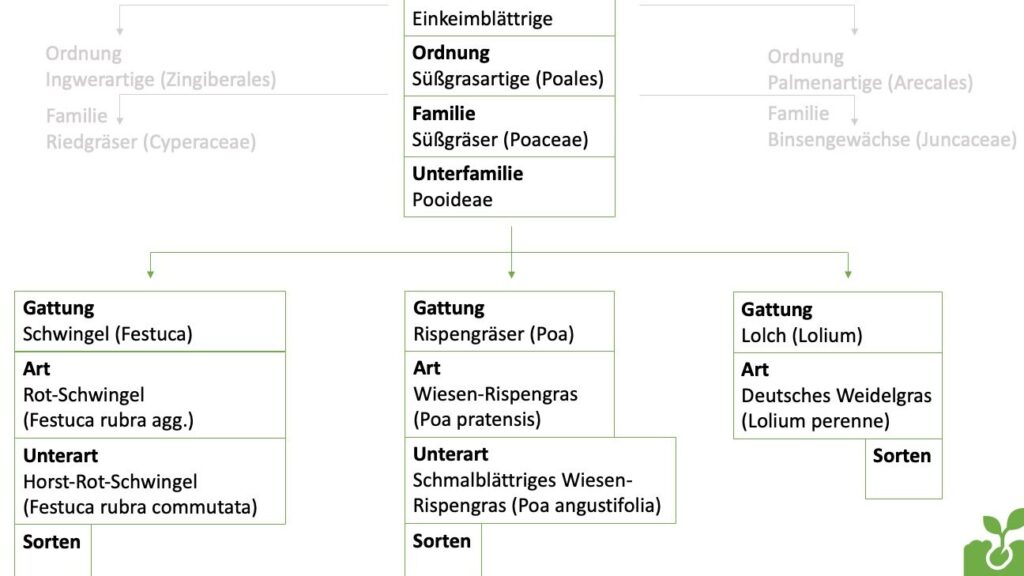Select the Einkeimblättrige box

[510, 18]
